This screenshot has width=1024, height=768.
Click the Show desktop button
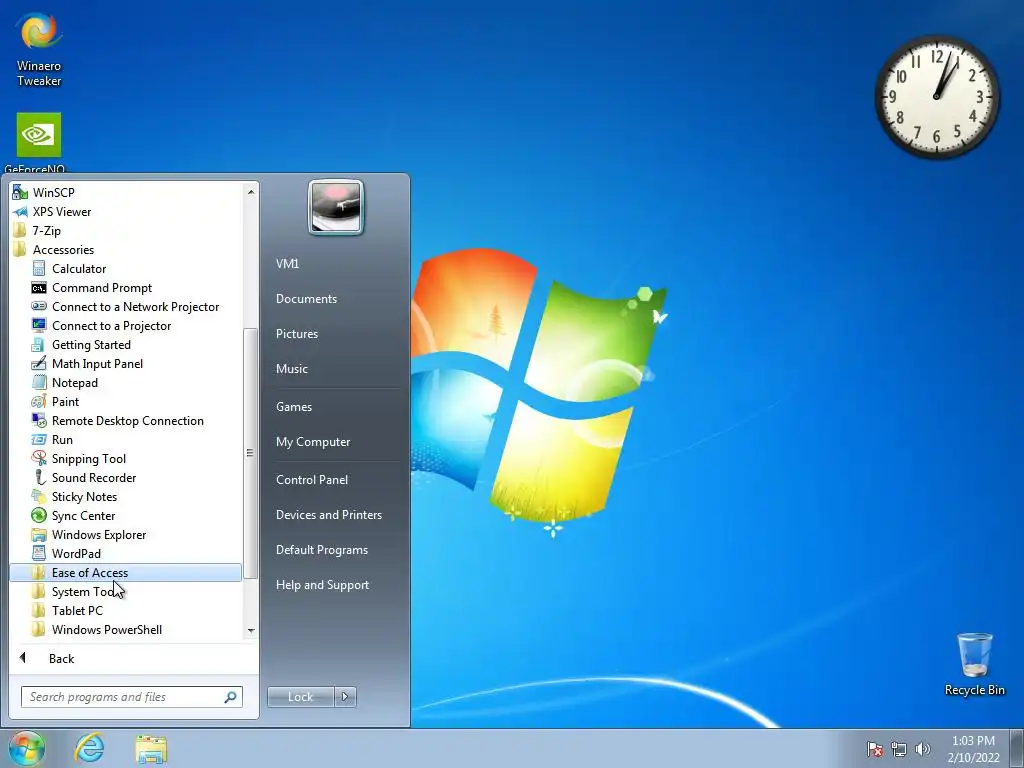1017,748
